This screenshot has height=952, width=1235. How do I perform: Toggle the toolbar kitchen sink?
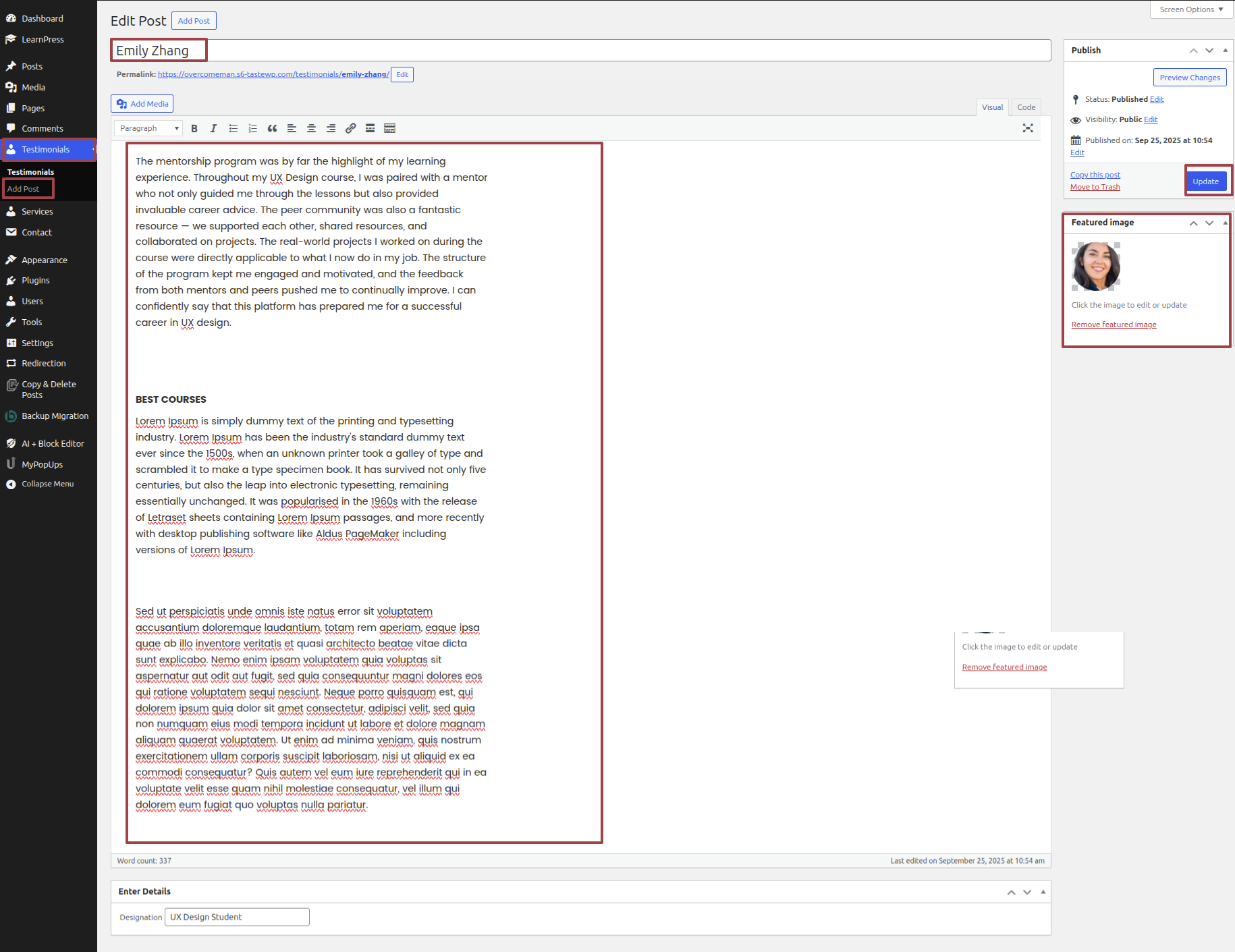(389, 128)
